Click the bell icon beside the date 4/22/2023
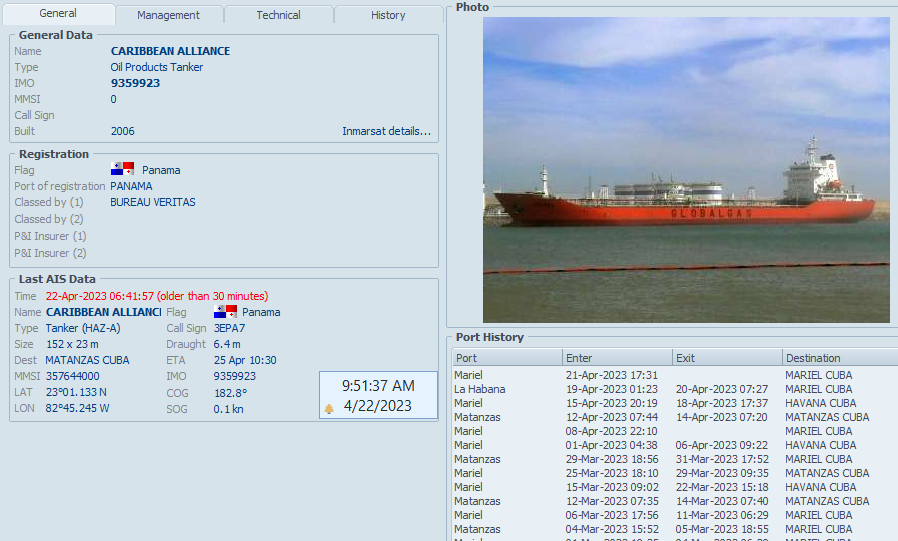The image size is (898, 541). [329, 408]
